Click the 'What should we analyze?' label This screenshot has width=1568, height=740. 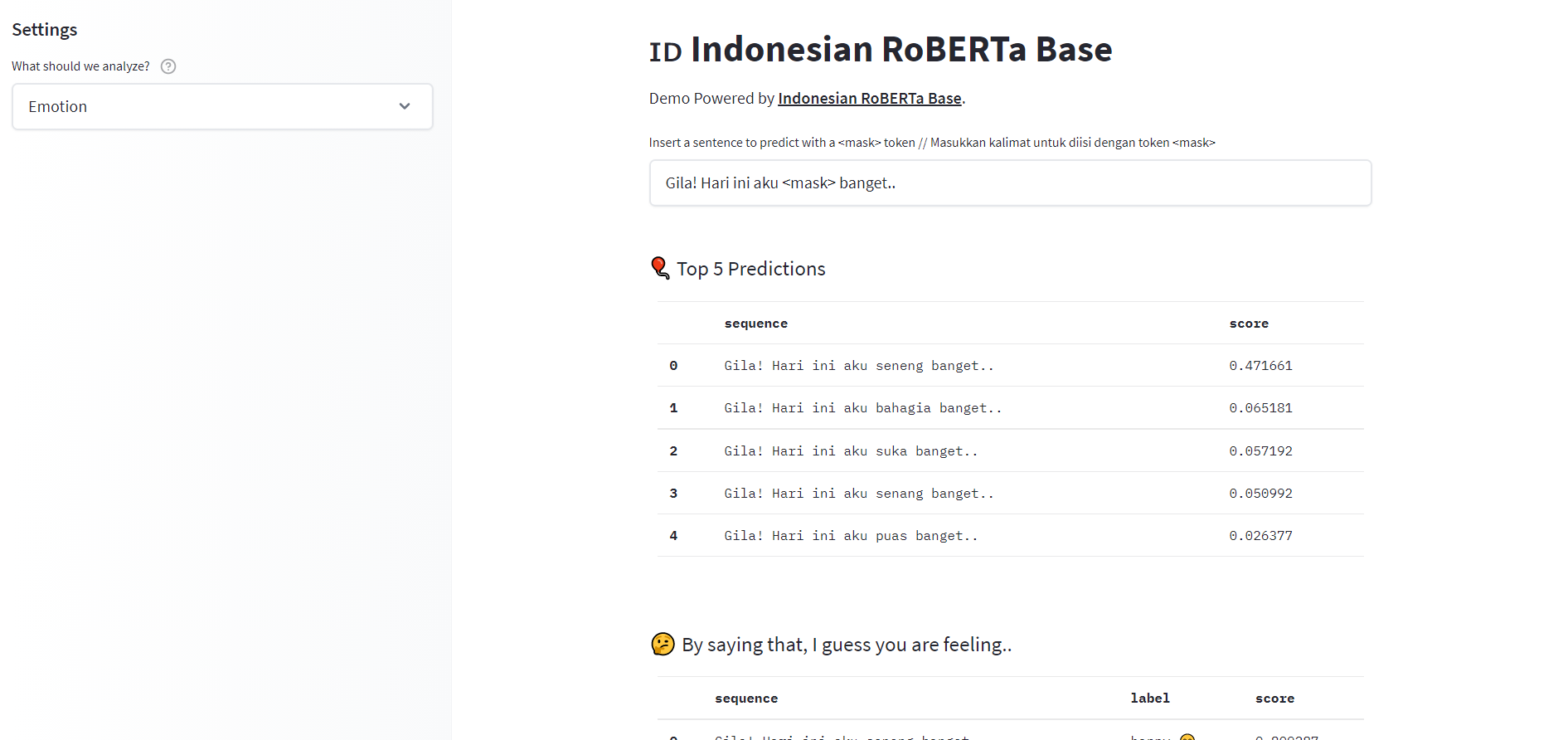tap(80, 66)
